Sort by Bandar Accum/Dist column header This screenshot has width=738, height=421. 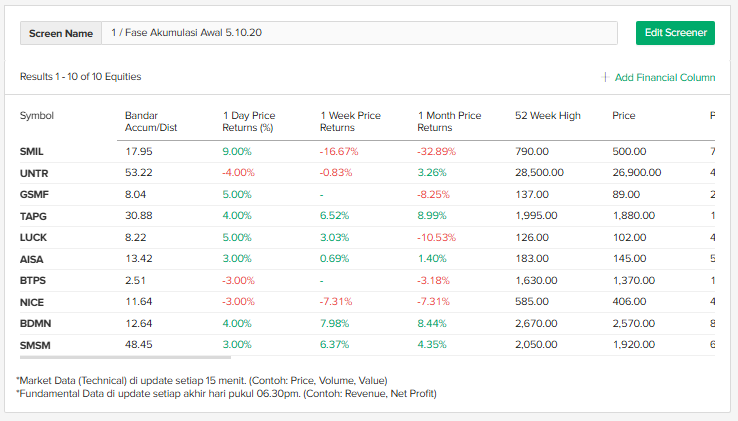[150, 121]
